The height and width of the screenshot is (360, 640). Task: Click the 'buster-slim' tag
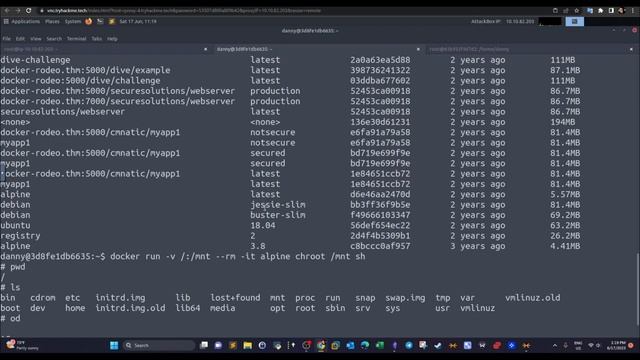278,215
